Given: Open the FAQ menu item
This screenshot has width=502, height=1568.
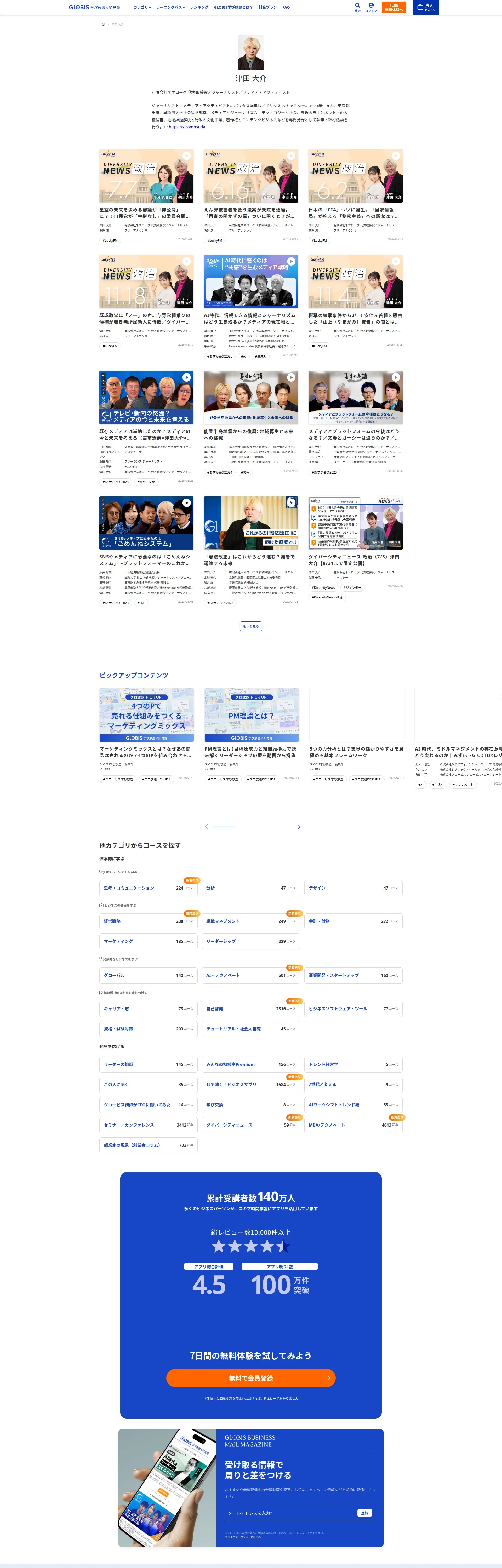Looking at the screenshot, I should point(286,7).
